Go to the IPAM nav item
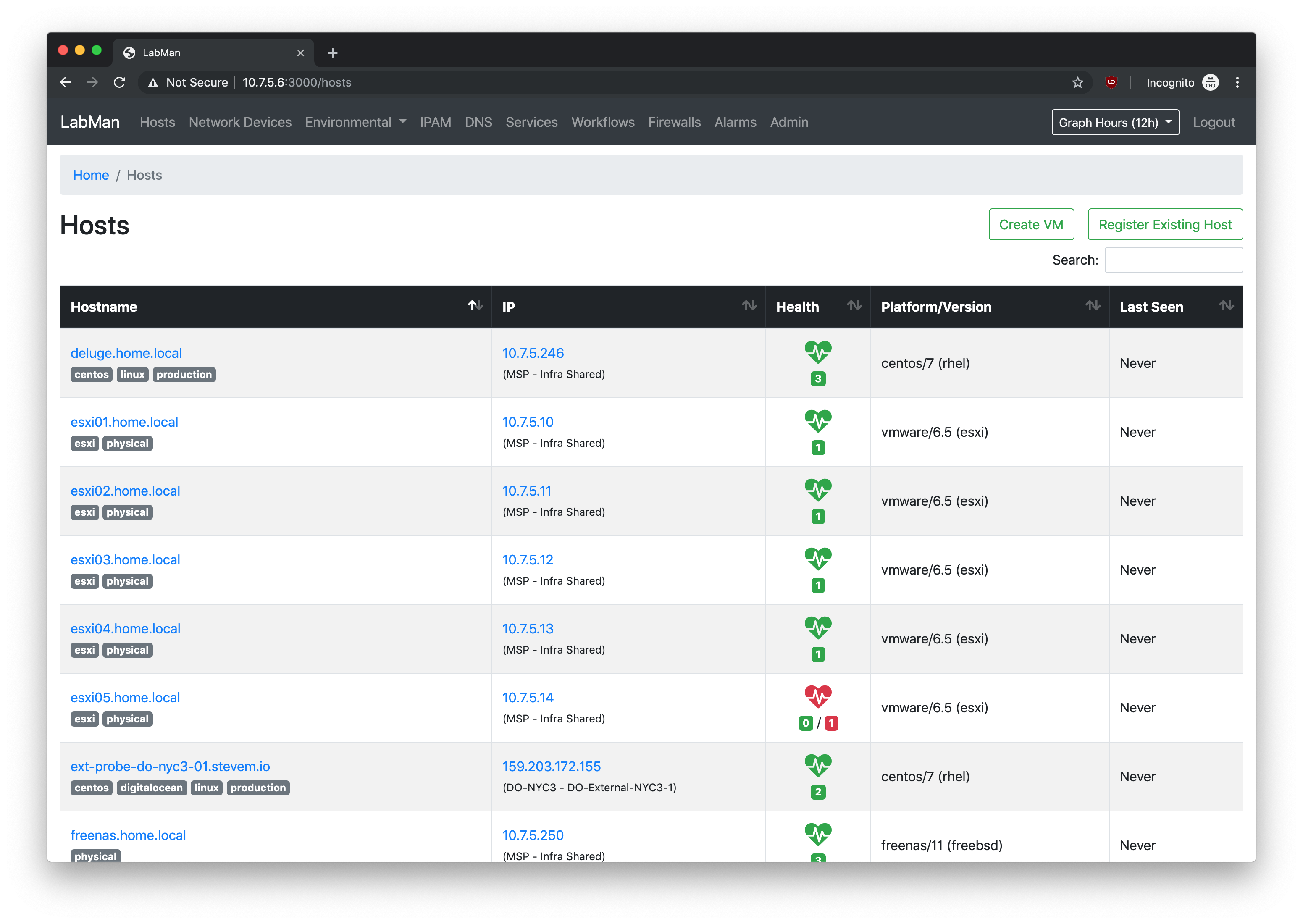Viewport: 1303px width, 924px height. coord(435,122)
